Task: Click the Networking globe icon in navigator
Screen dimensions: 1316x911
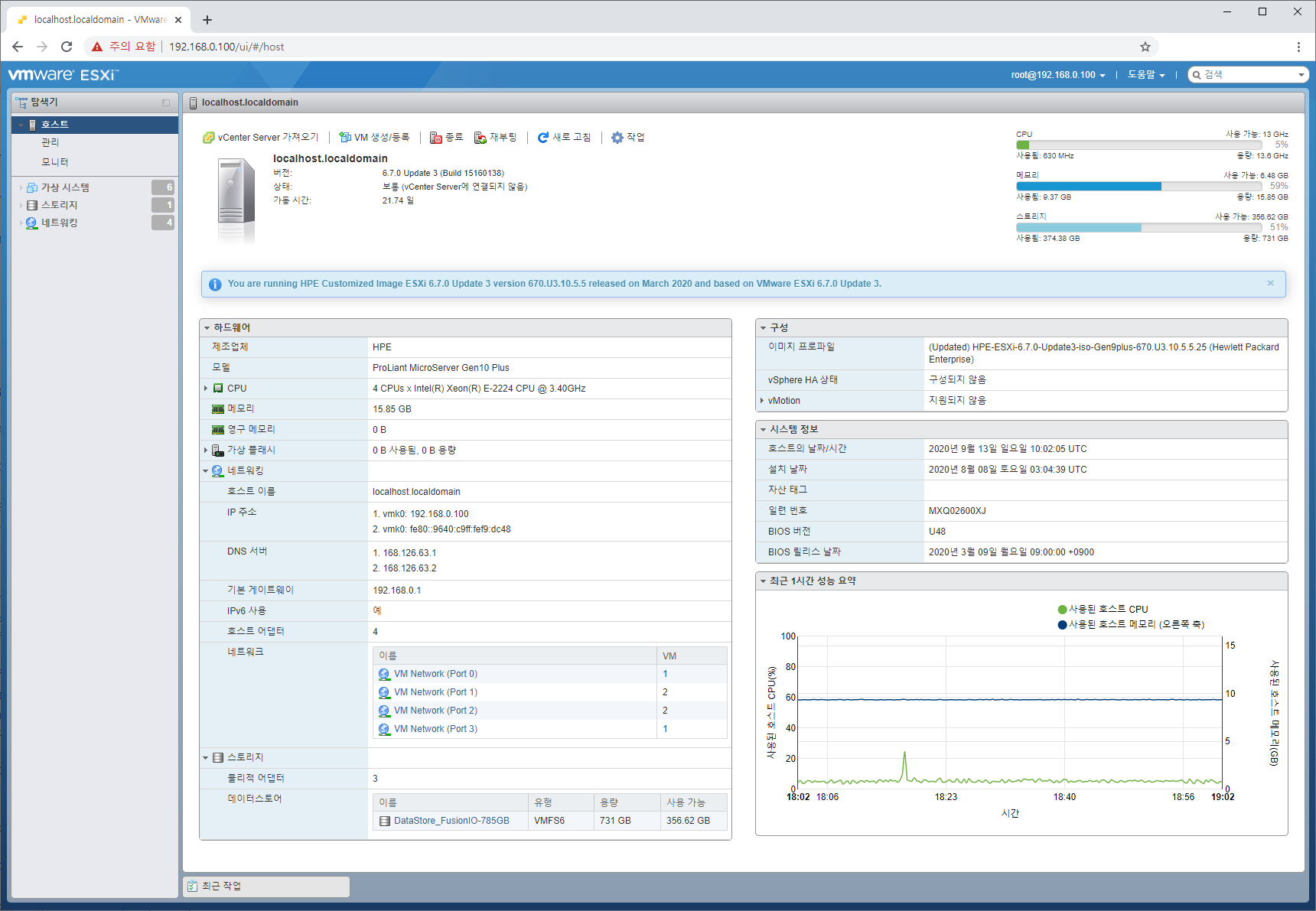Action: pos(31,223)
